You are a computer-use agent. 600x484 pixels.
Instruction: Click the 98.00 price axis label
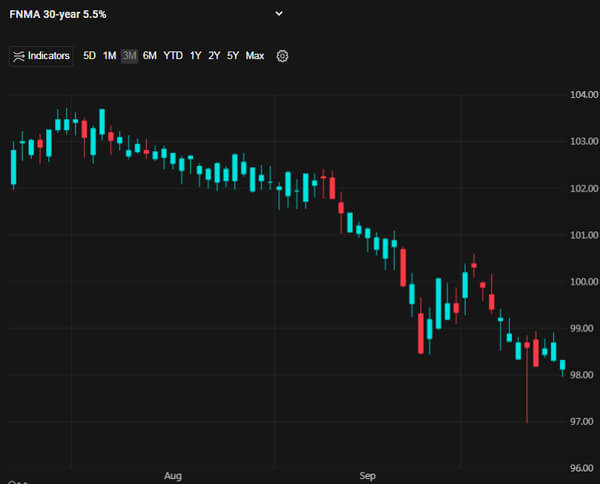[x=582, y=375]
